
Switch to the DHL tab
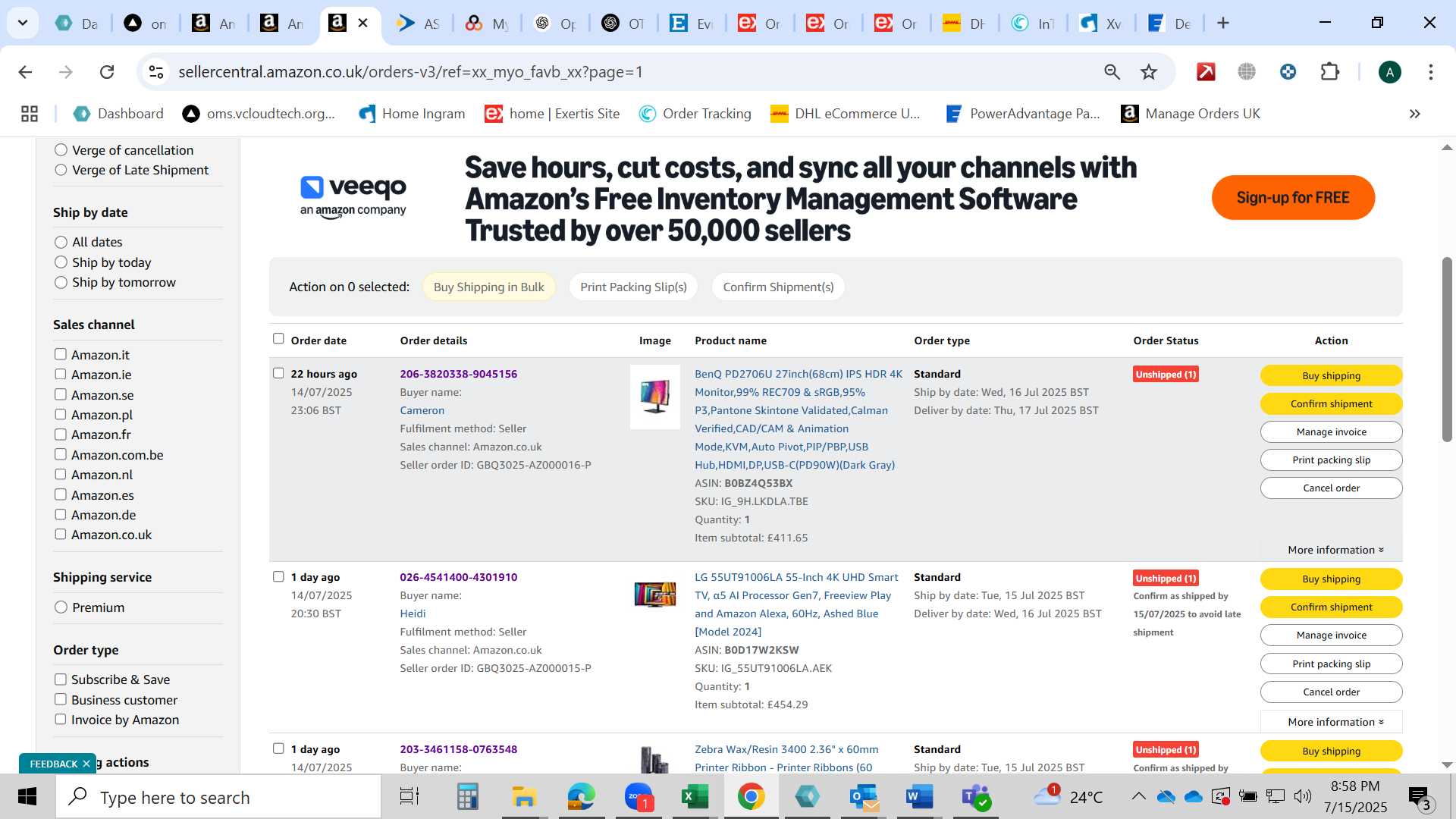(x=965, y=24)
